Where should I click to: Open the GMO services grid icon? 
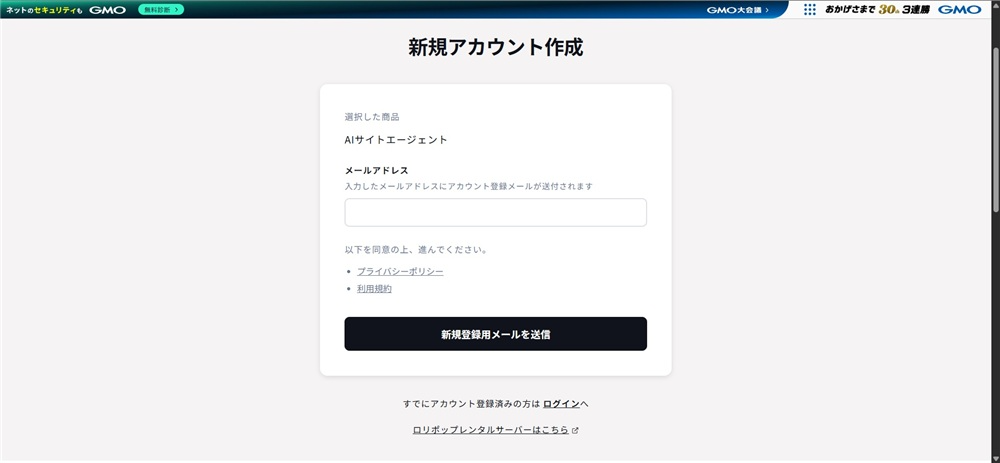tap(810, 10)
